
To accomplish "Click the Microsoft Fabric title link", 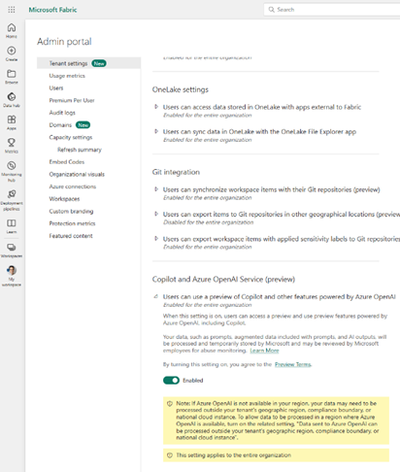I will (x=53, y=10).
